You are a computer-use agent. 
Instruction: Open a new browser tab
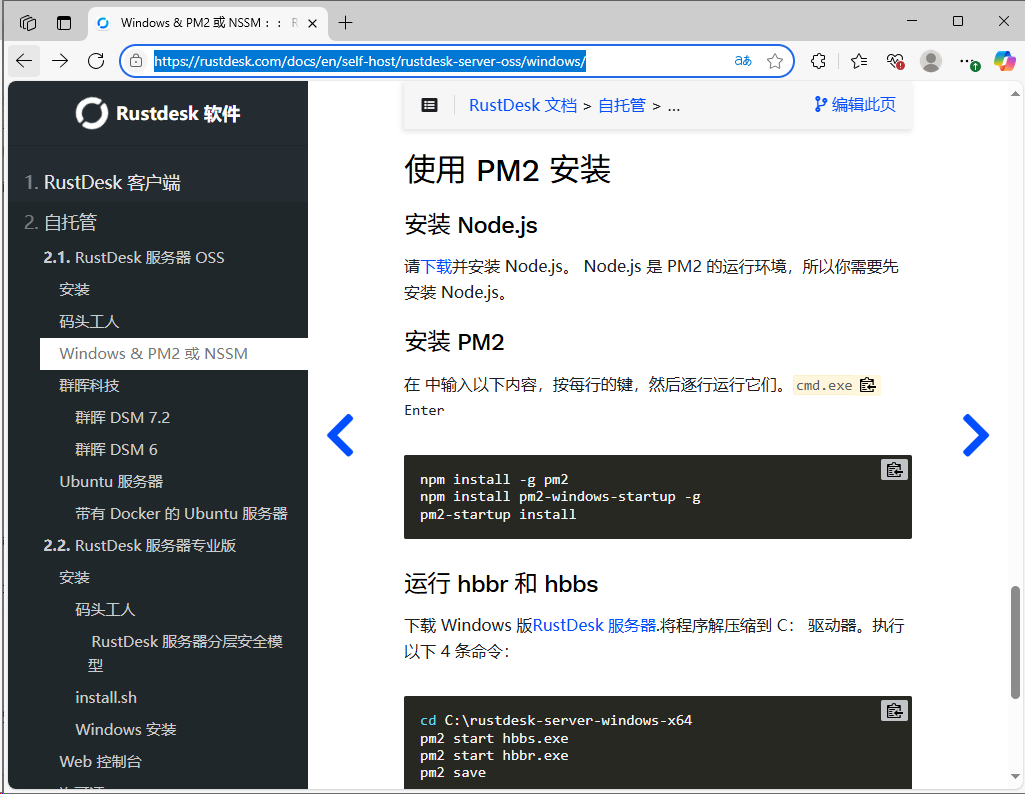pos(345,23)
